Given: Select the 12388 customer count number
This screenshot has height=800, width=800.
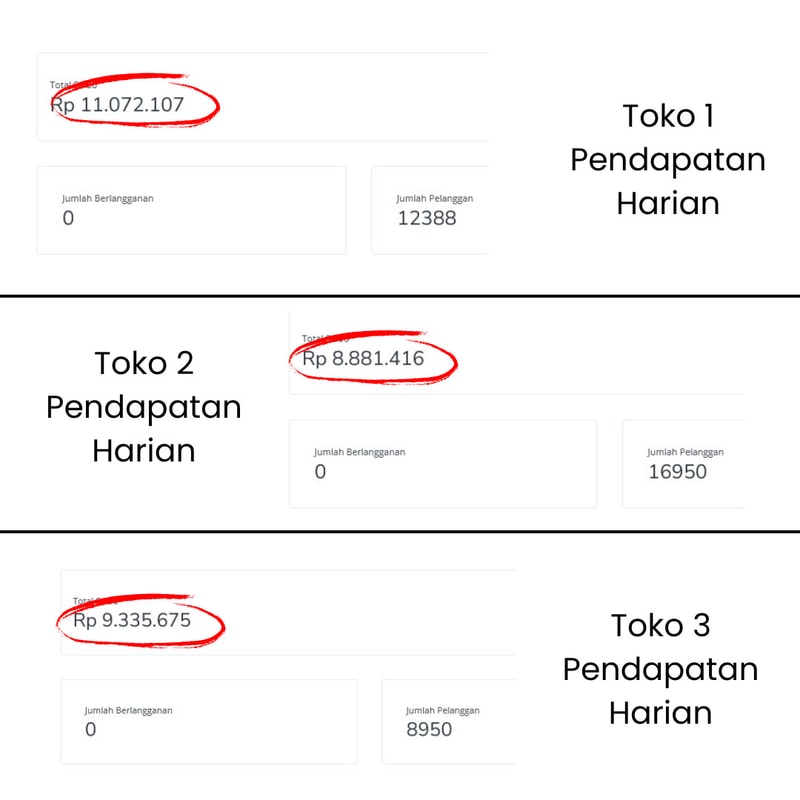Looking at the screenshot, I should coord(427,218).
